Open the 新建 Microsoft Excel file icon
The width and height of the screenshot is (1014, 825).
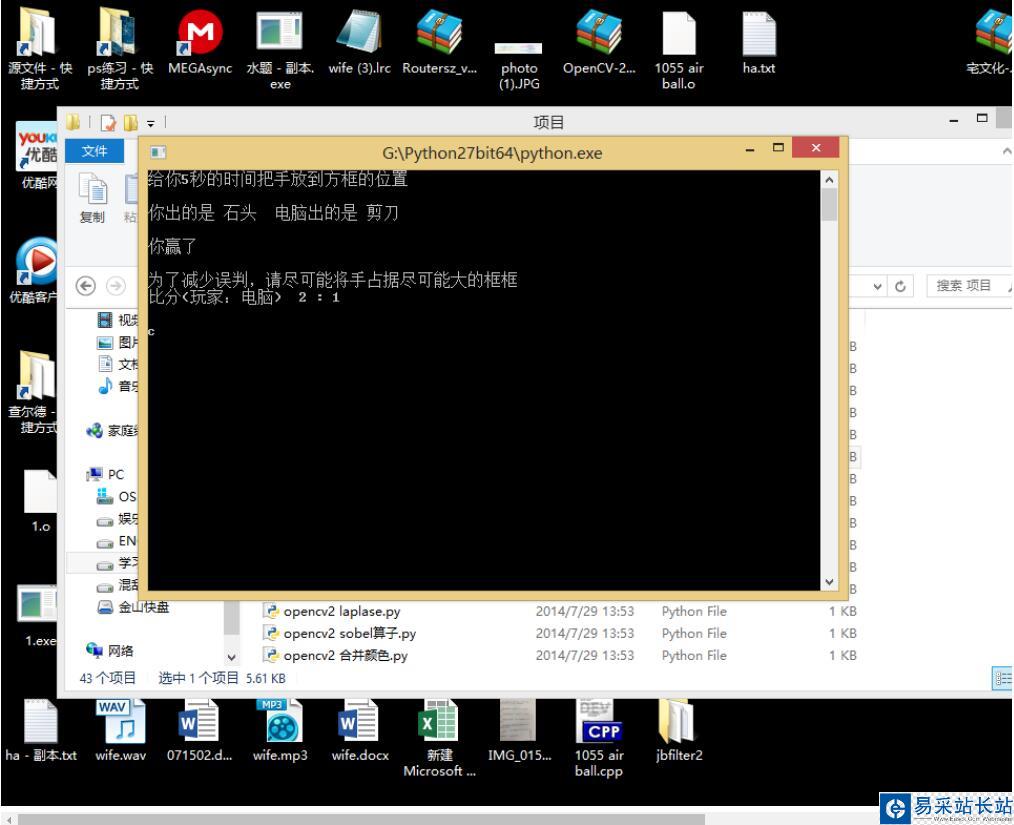[x=439, y=721]
